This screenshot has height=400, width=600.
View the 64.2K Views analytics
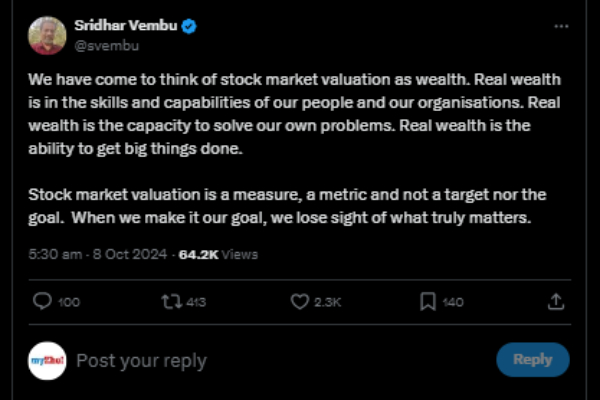tap(218, 254)
